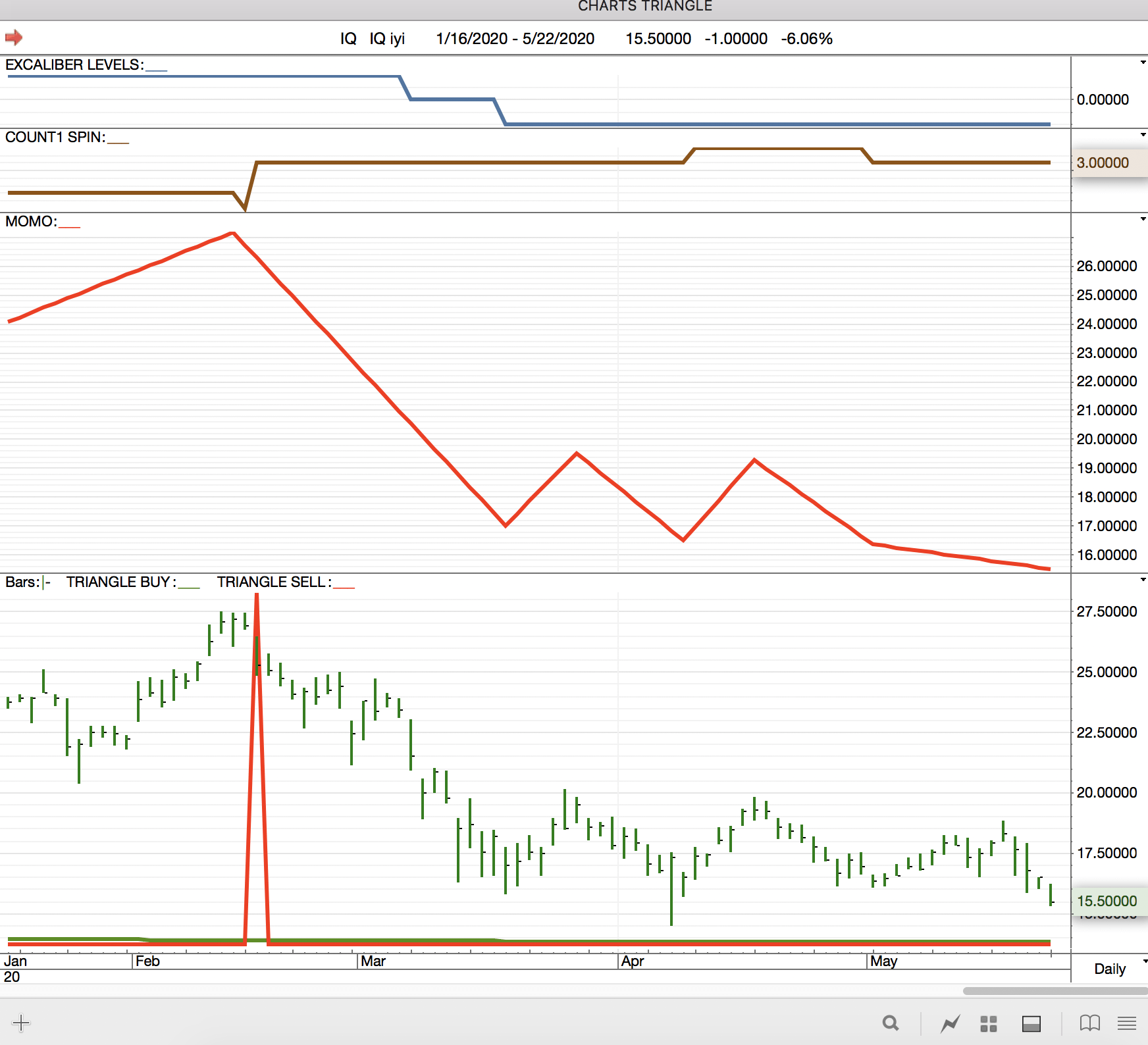
Task: Select the line chart drawing icon
Action: click(x=951, y=1023)
